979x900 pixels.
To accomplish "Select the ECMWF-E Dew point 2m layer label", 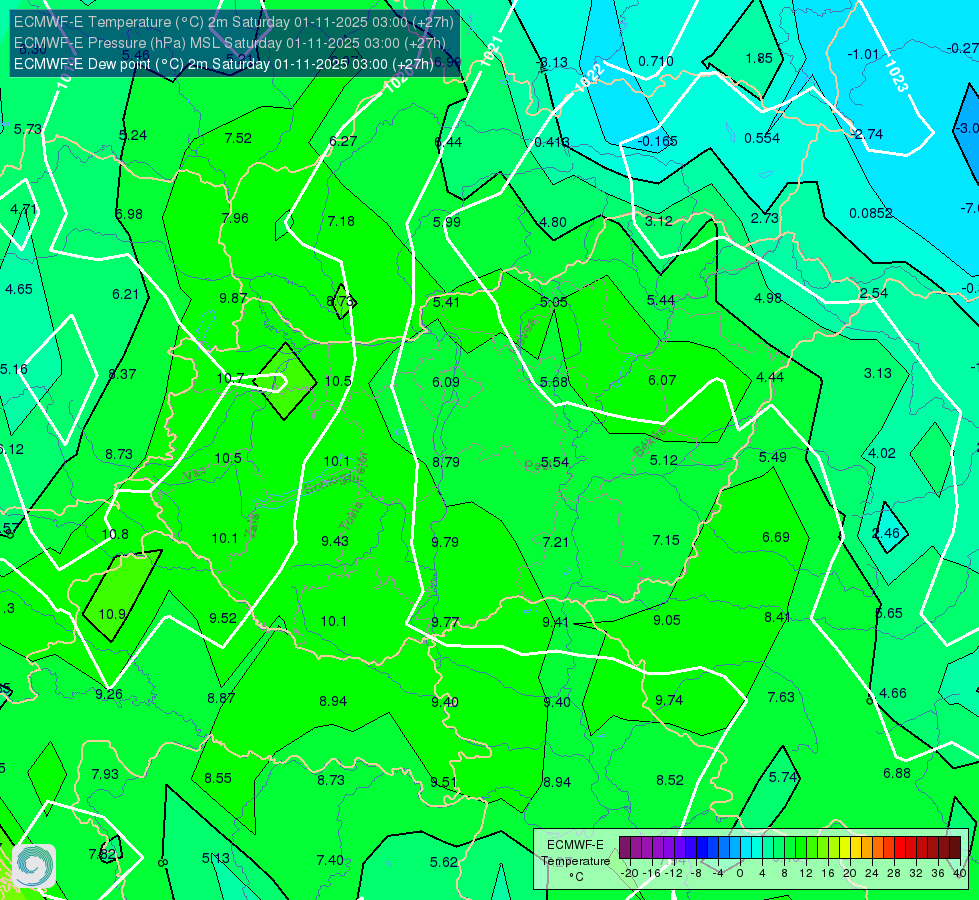I will 224,64.
